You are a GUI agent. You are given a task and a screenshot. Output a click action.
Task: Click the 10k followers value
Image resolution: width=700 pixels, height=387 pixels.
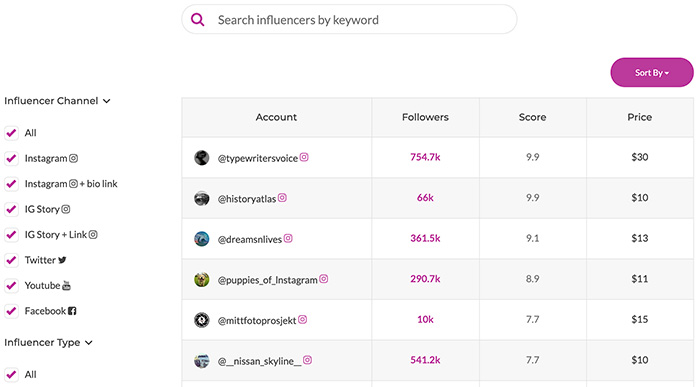coord(425,320)
